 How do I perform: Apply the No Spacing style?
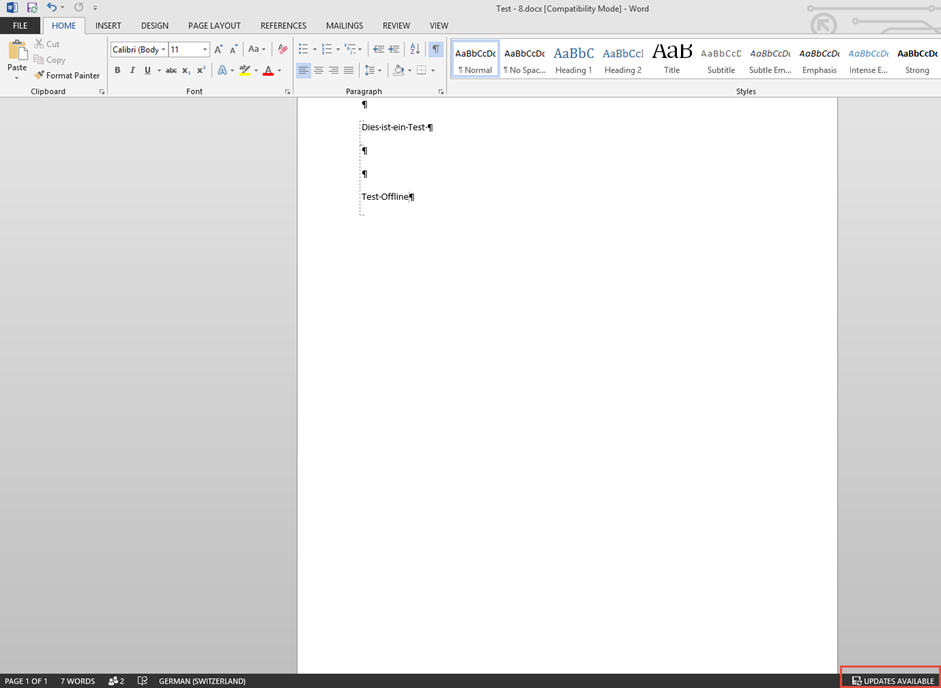(525, 59)
